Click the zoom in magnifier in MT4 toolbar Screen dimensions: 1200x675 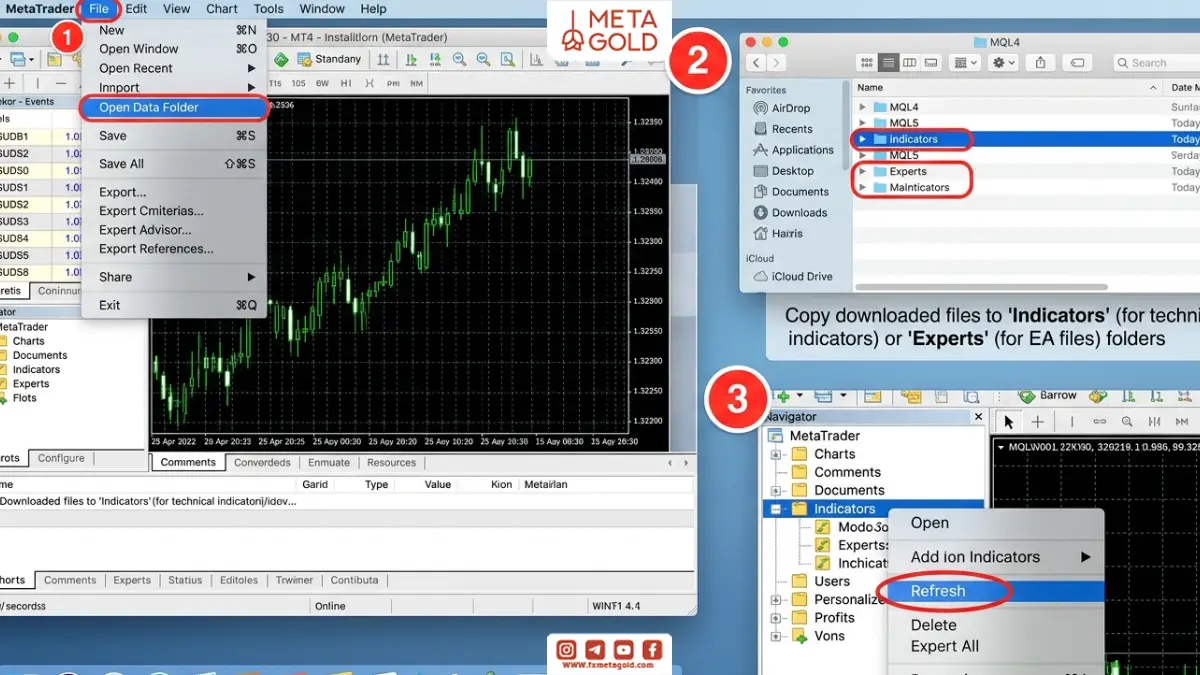tap(459, 59)
